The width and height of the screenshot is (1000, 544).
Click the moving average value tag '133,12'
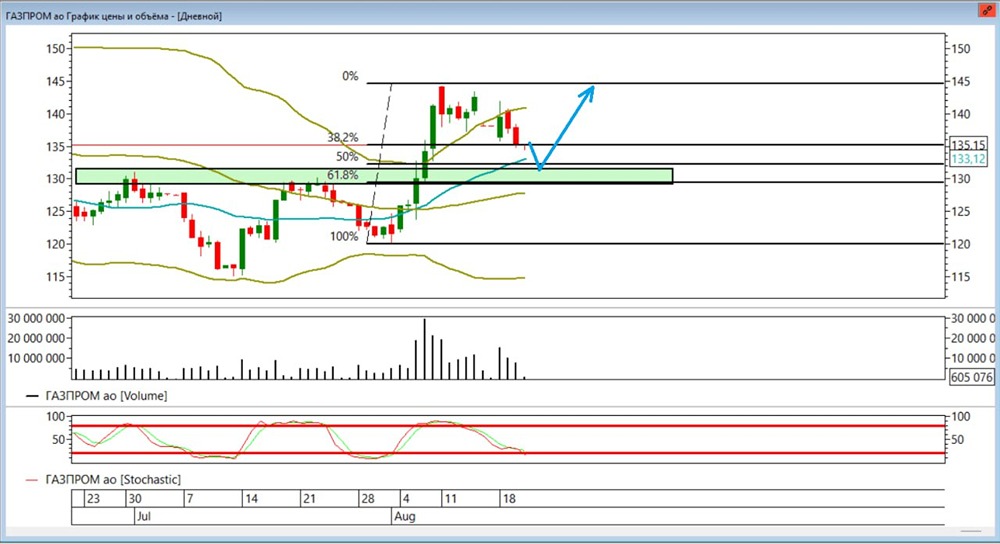coord(968,159)
